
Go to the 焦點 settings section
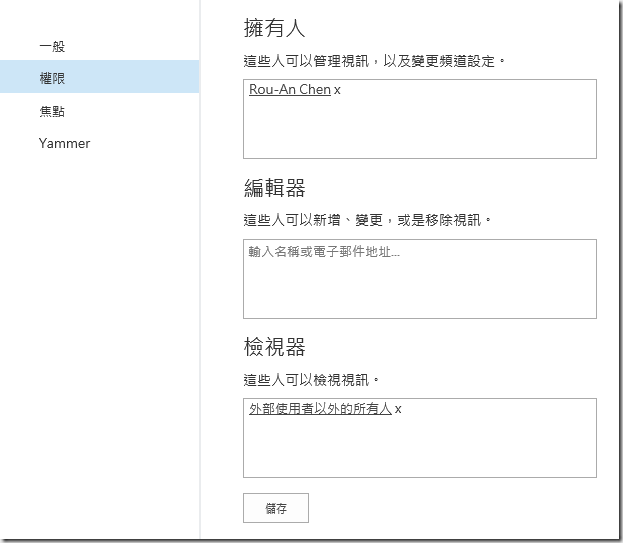tap(52, 111)
